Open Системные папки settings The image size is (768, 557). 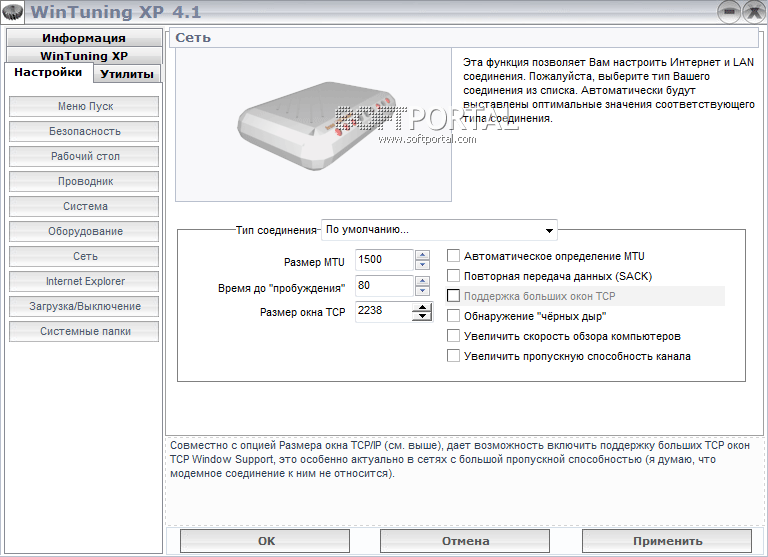tap(84, 331)
